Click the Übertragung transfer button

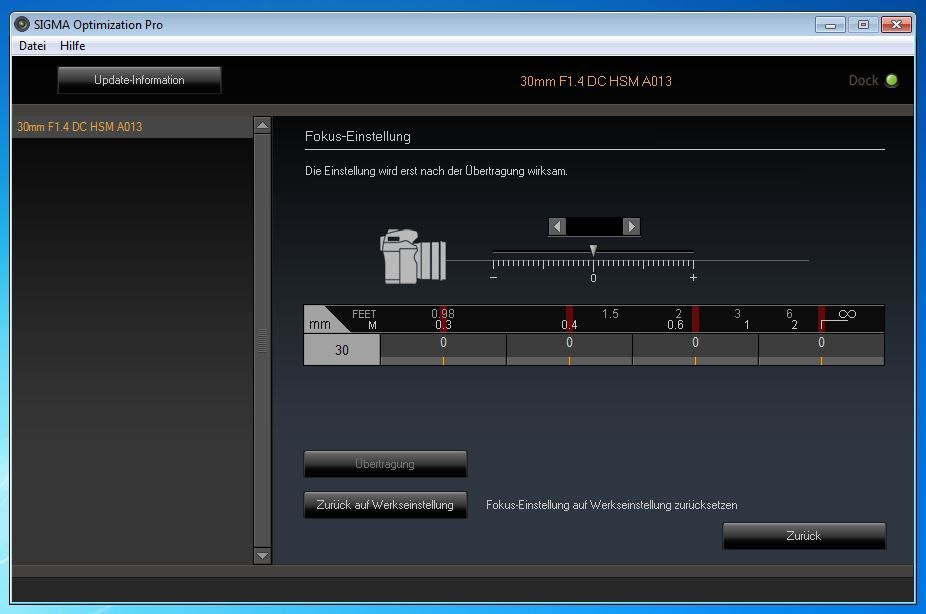point(385,464)
